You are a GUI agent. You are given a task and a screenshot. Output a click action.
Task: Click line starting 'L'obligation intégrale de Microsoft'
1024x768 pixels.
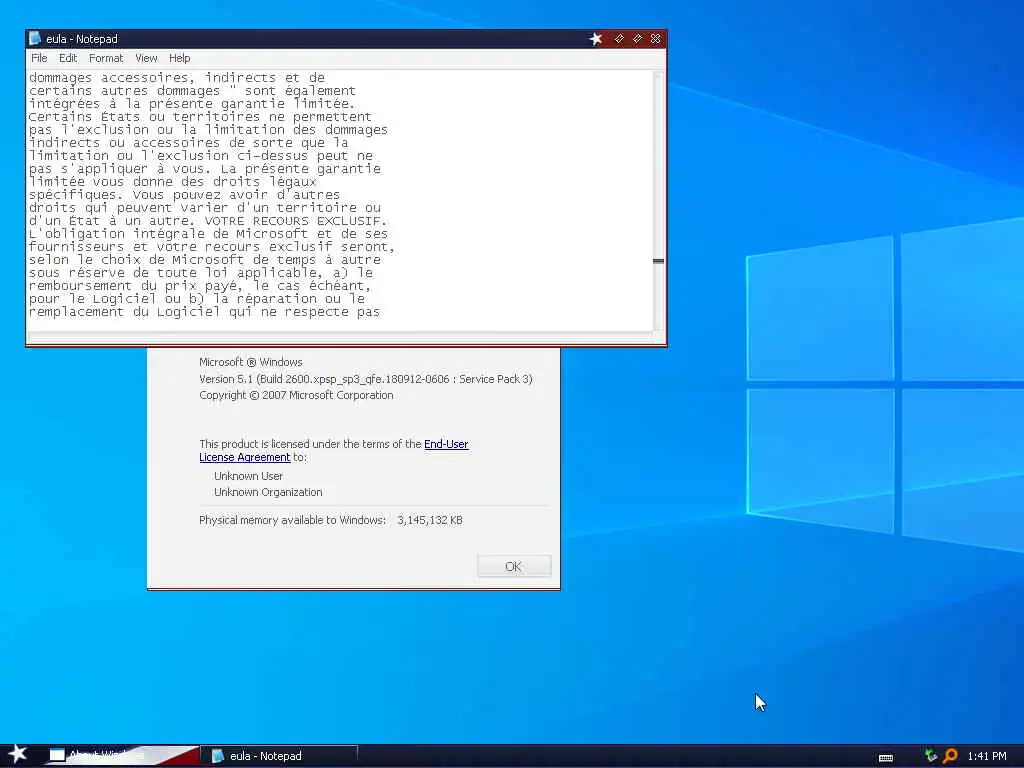[x=208, y=234]
